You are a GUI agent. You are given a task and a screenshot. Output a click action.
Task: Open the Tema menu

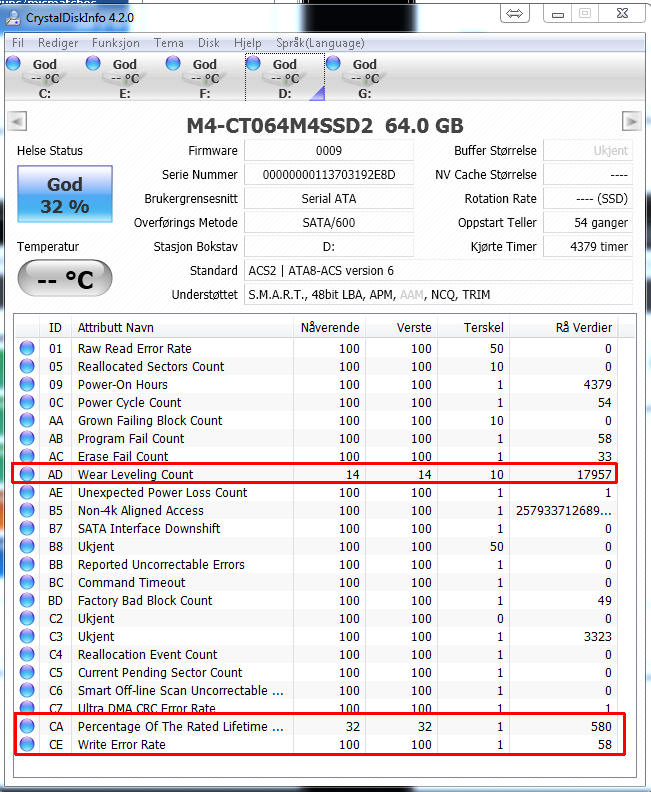click(x=169, y=43)
